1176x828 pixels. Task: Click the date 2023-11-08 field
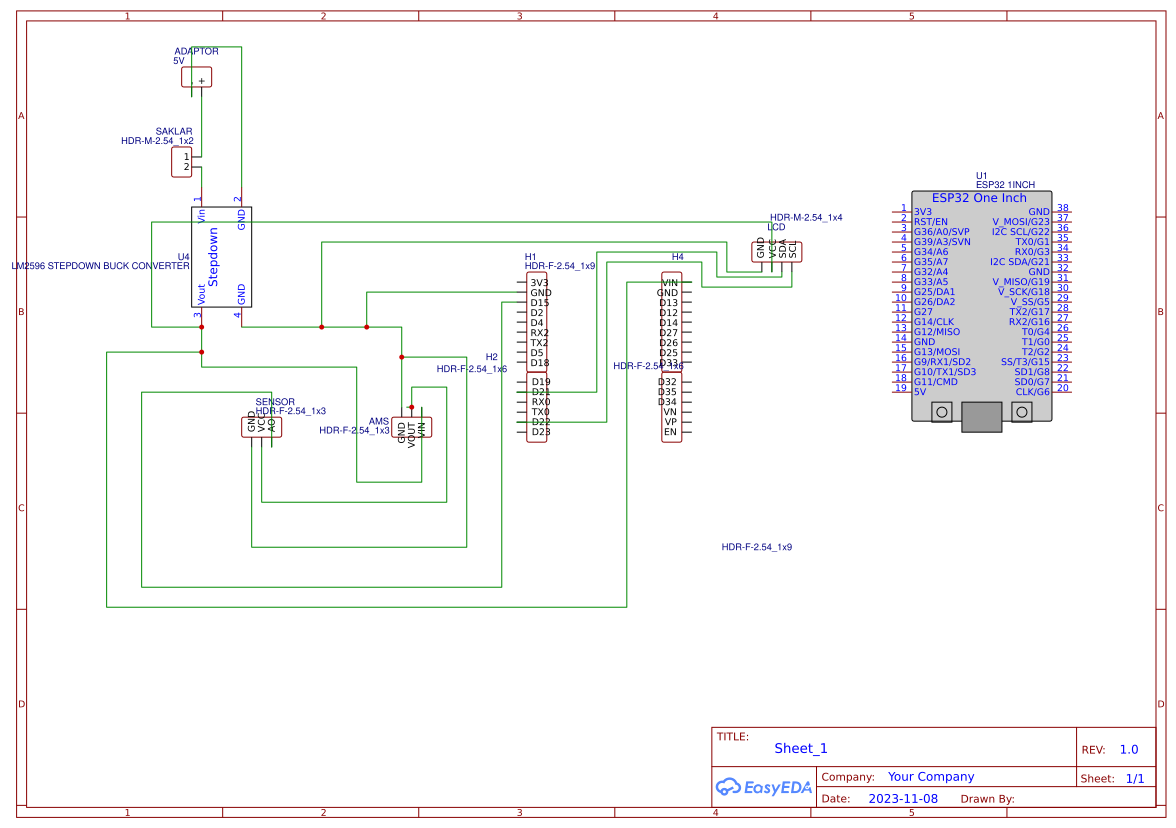902,799
